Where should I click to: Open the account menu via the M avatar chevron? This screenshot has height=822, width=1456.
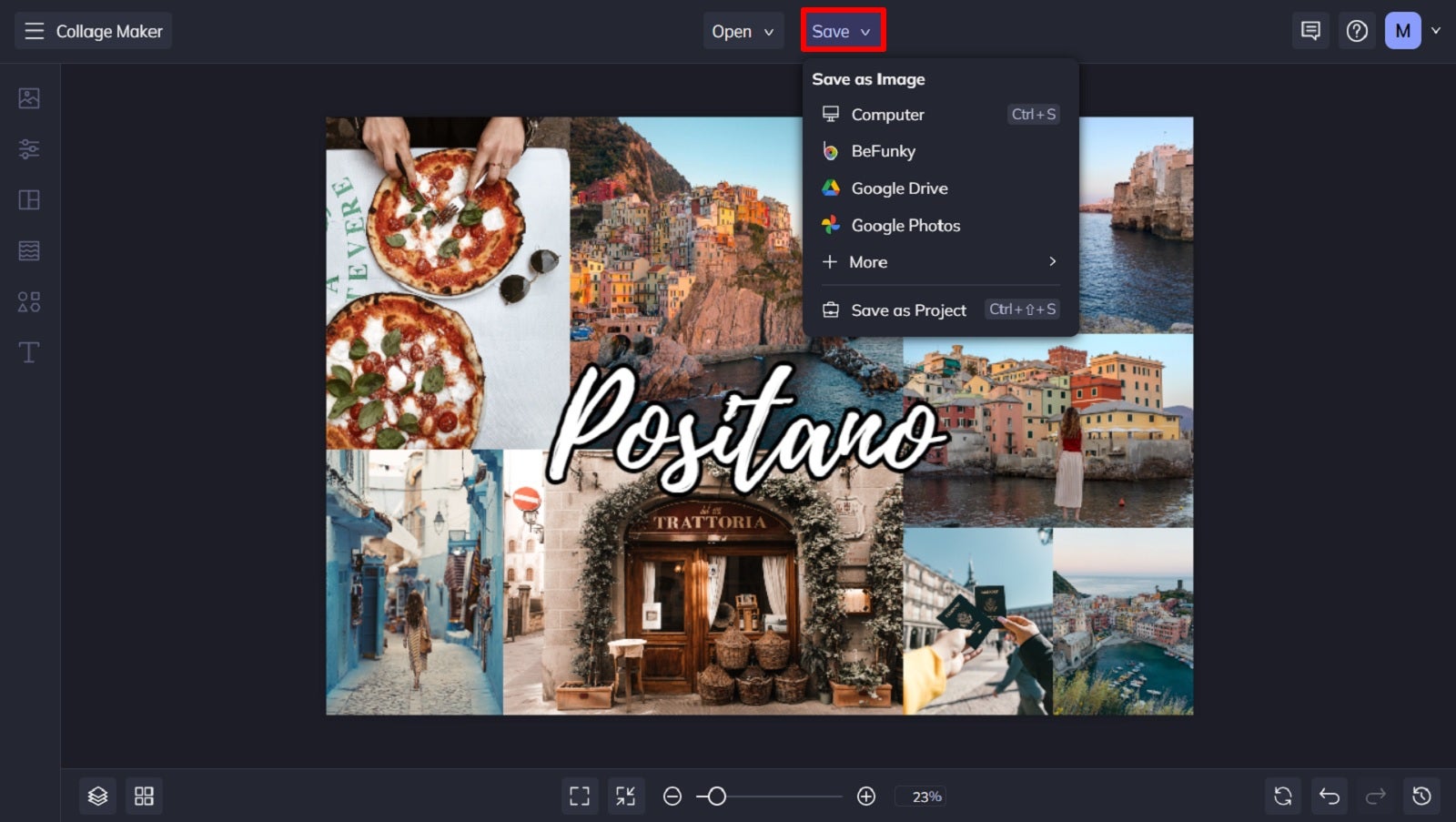tap(1438, 30)
